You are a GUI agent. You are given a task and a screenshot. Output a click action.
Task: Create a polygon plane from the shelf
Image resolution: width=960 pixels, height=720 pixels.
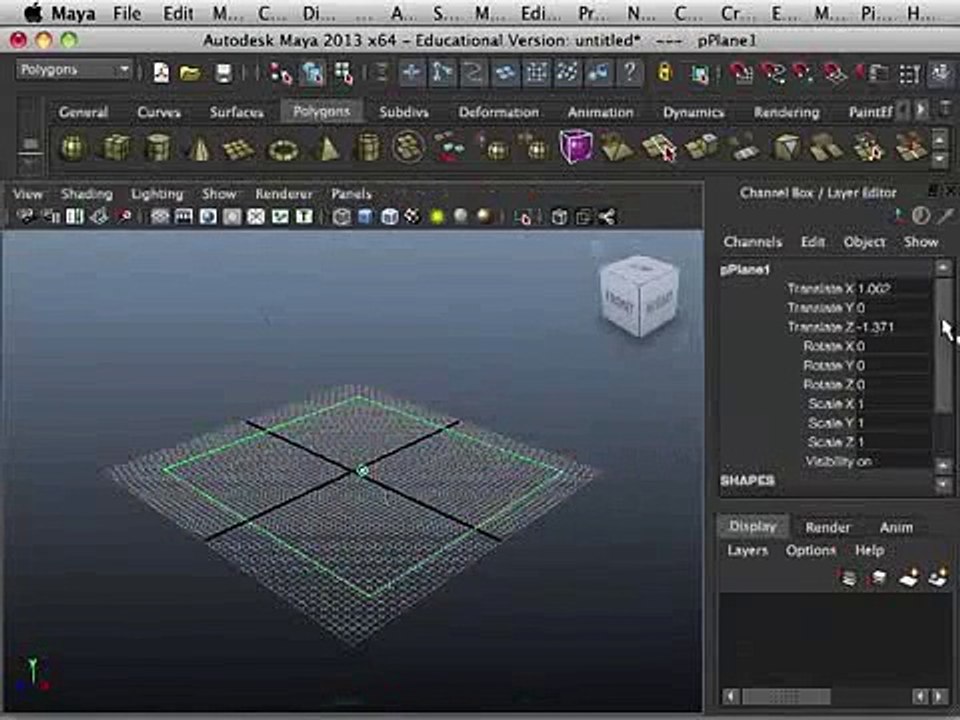(239, 149)
